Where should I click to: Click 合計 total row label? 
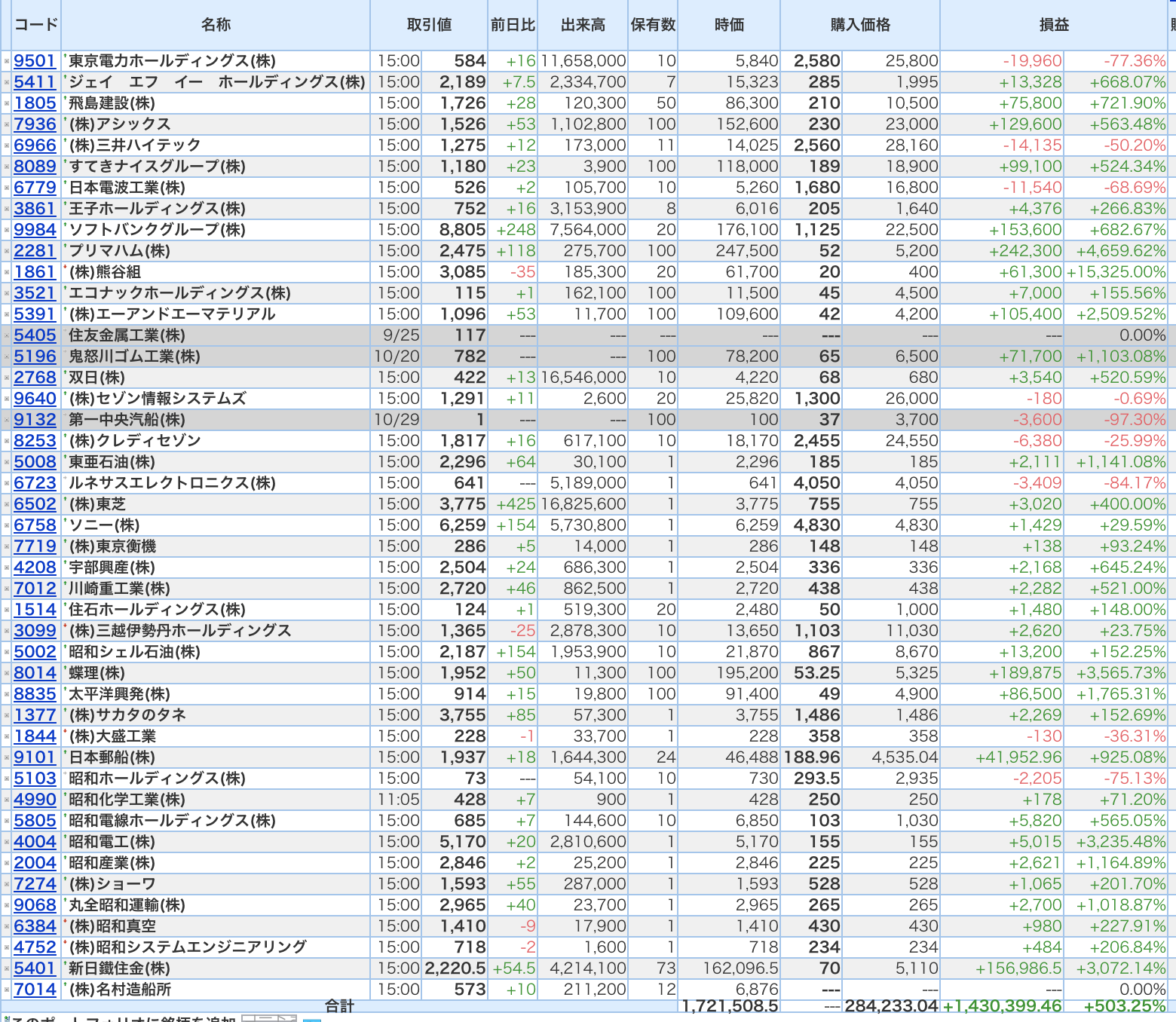[339, 1005]
